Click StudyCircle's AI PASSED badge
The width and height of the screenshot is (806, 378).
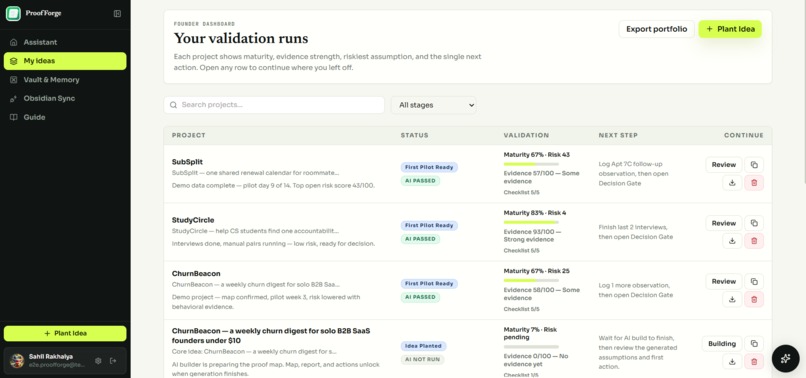(420, 239)
